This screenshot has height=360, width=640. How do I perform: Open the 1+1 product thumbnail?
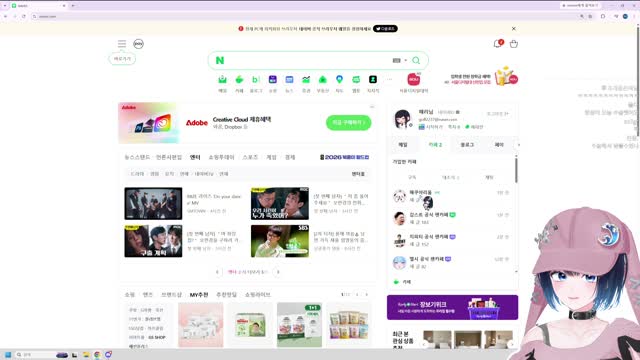click(x=299, y=325)
